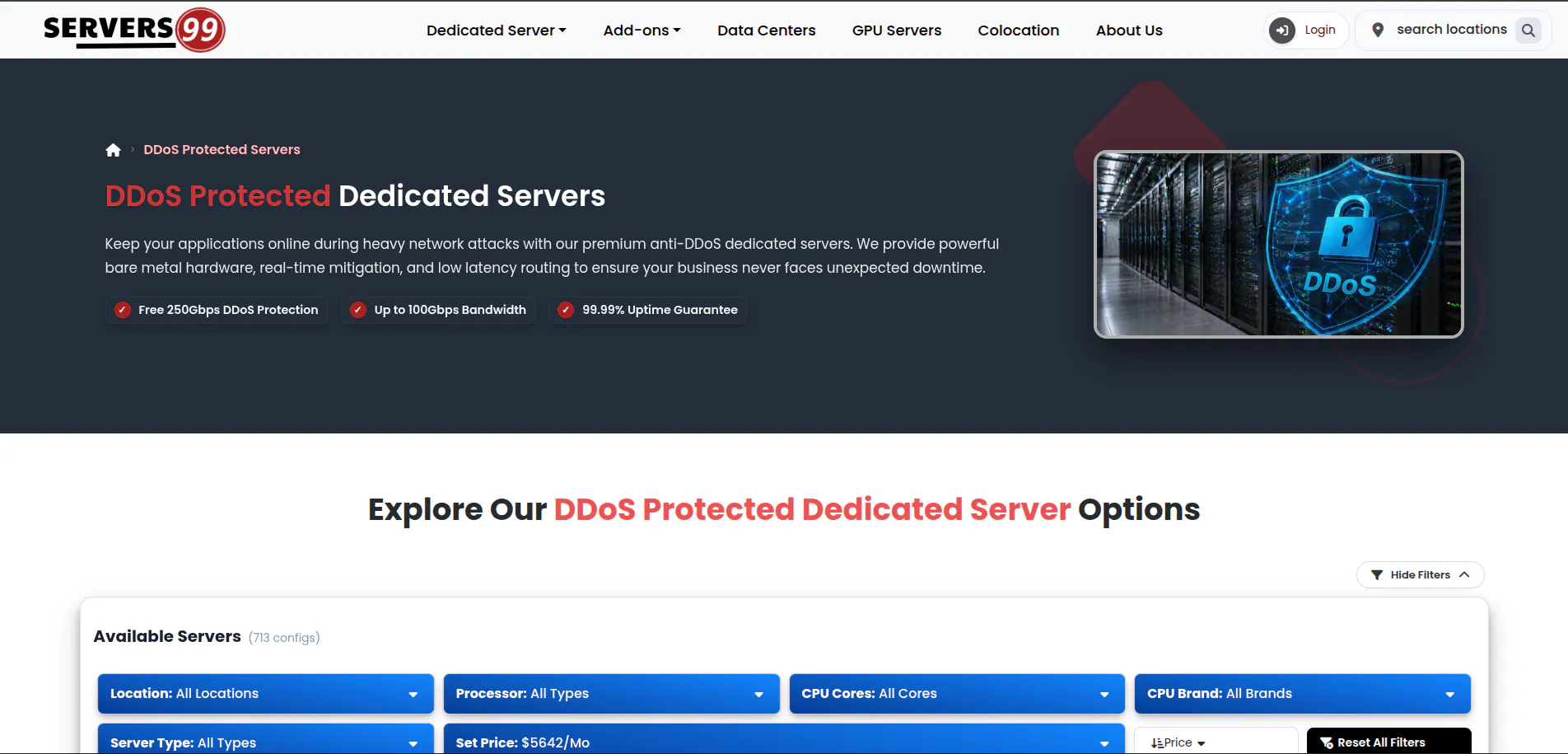
Task: Go to Data Centers page
Action: click(767, 30)
